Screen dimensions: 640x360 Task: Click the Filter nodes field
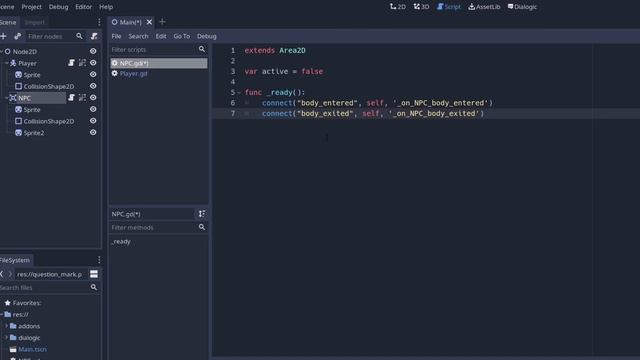[x=50, y=36]
